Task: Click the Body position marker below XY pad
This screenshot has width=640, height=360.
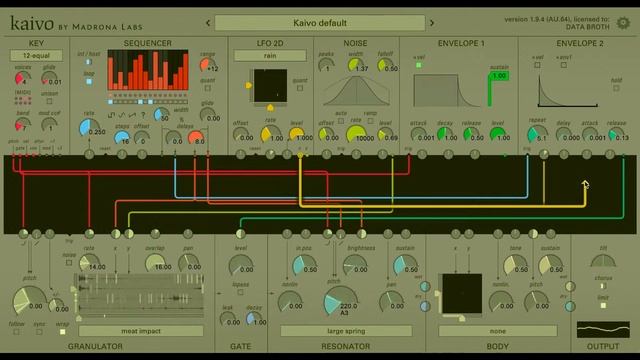Action: [x=462, y=318]
